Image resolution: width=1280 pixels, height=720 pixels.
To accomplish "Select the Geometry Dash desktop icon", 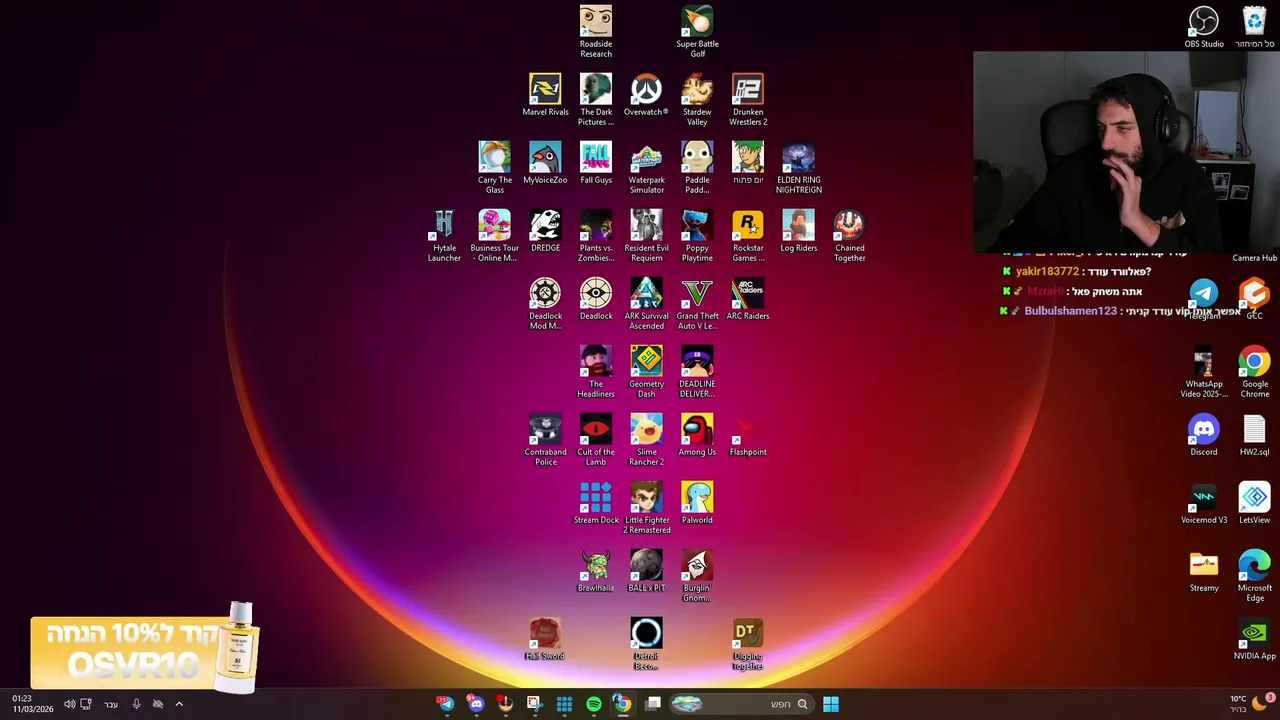I will pos(646,371).
